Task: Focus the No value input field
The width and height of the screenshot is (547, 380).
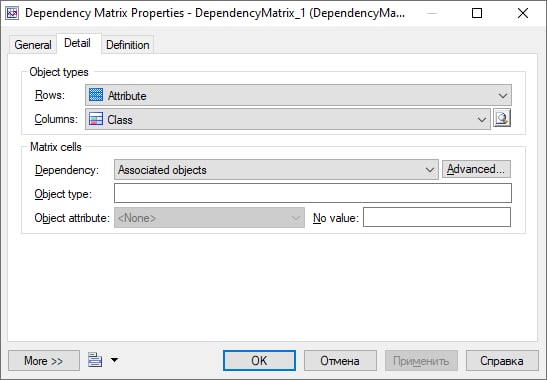Action: tap(437, 217)
